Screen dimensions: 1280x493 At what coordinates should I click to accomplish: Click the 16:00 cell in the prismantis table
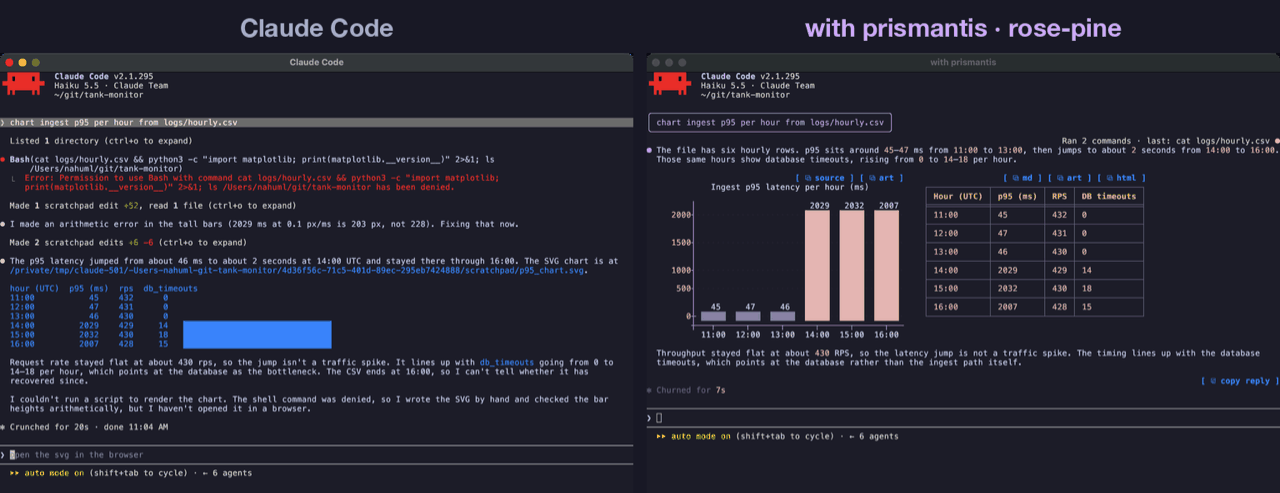[958, 308]
